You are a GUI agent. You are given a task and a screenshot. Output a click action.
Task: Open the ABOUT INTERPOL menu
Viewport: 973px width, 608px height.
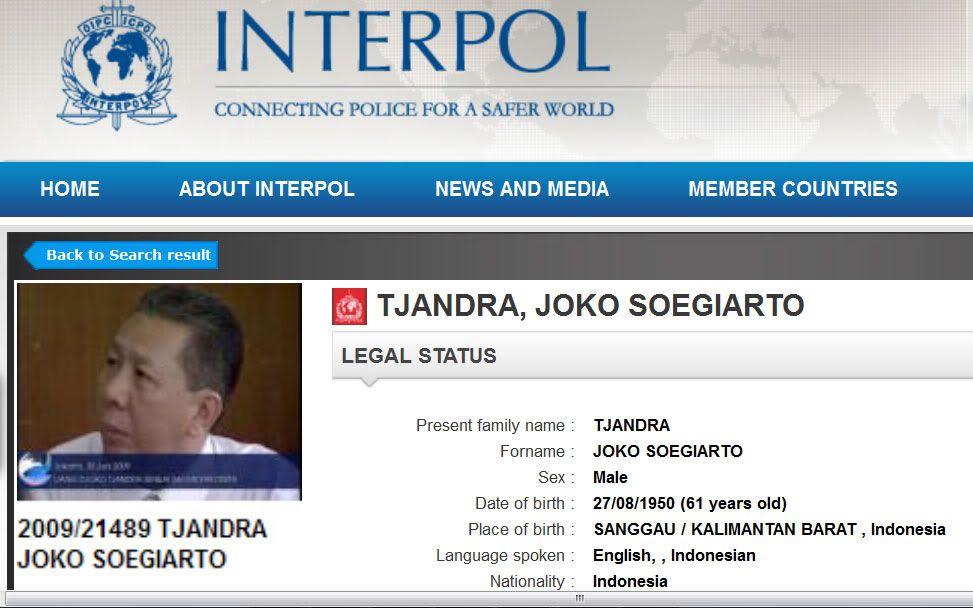[x=267, y=189]
